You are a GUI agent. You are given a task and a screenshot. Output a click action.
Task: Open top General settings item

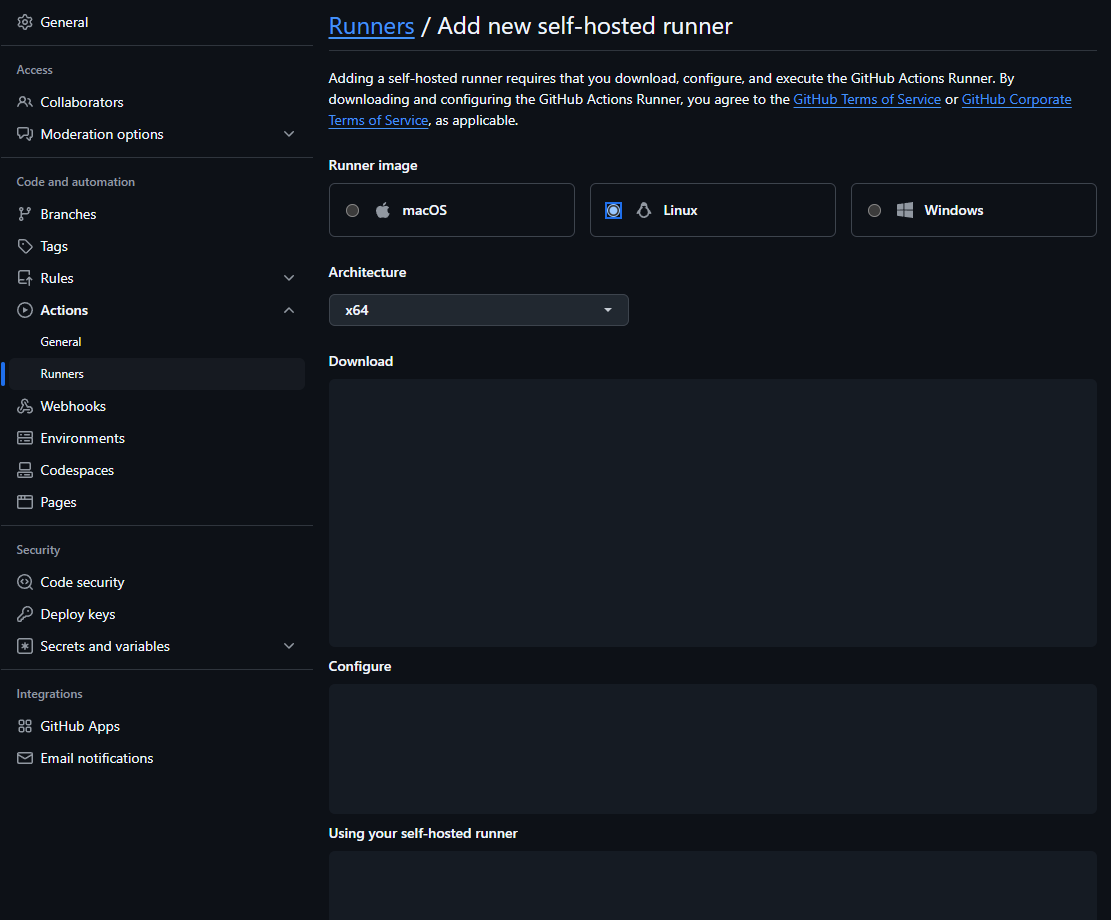155,22
